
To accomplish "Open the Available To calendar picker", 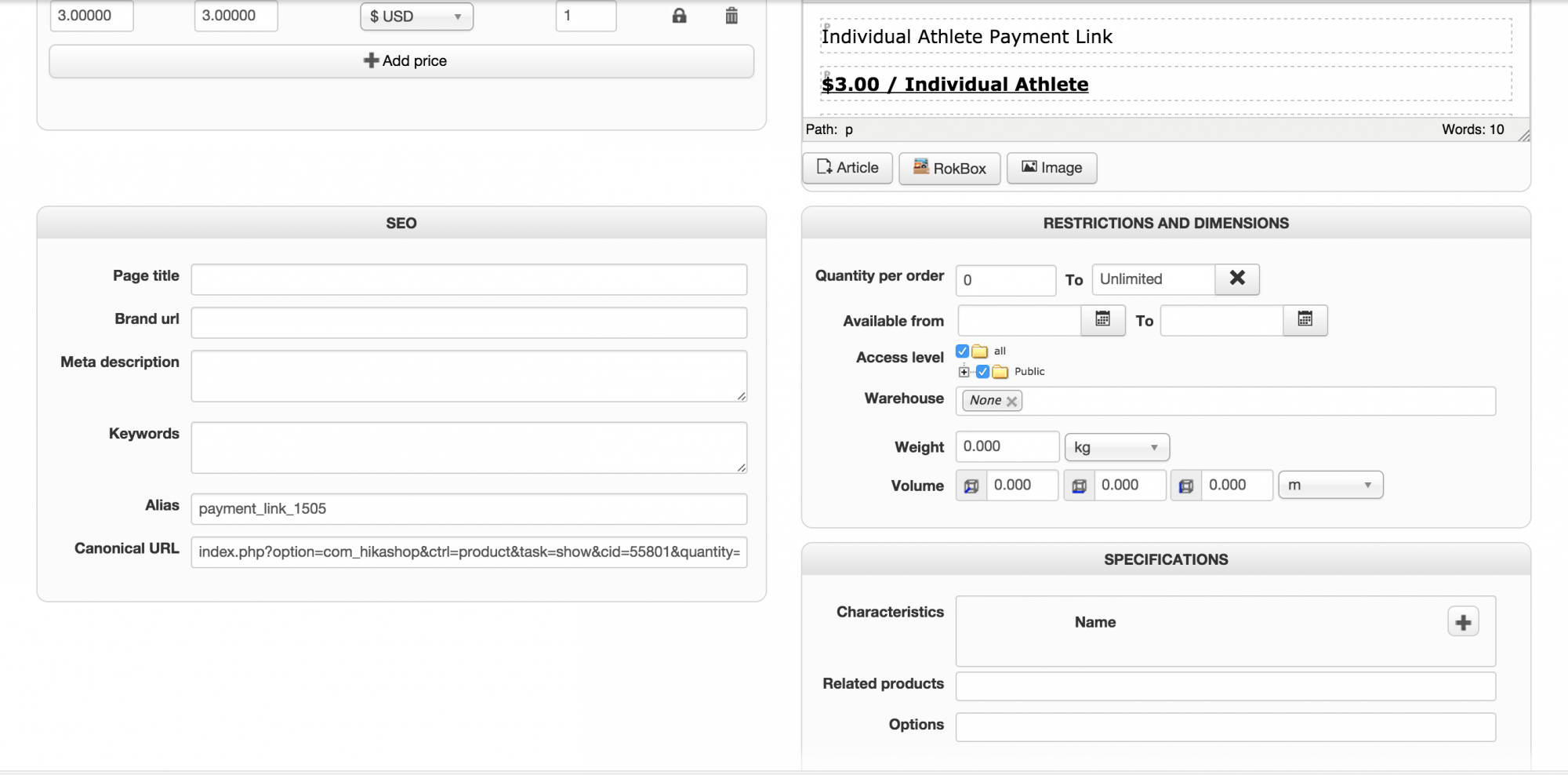I will pos(1305,320).
